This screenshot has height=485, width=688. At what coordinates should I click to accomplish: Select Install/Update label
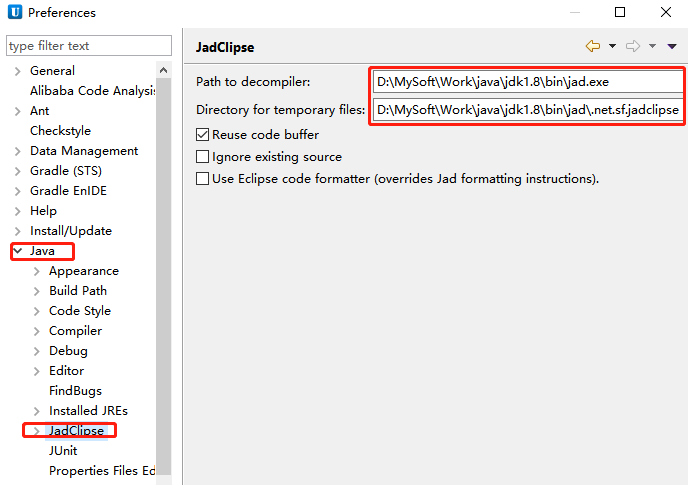click(x=71, y=231)
